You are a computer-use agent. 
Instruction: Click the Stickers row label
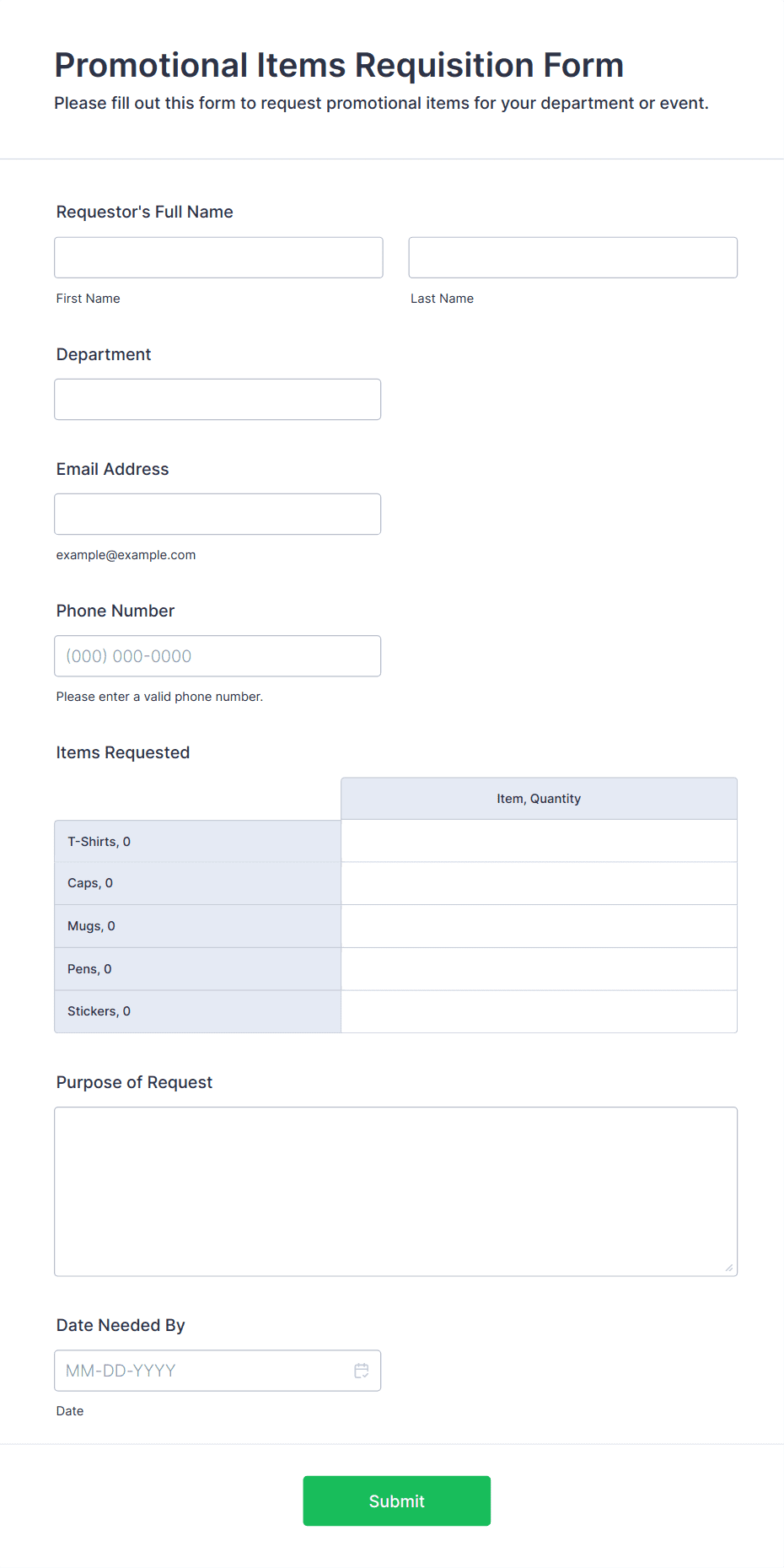tap(99, 1011)
